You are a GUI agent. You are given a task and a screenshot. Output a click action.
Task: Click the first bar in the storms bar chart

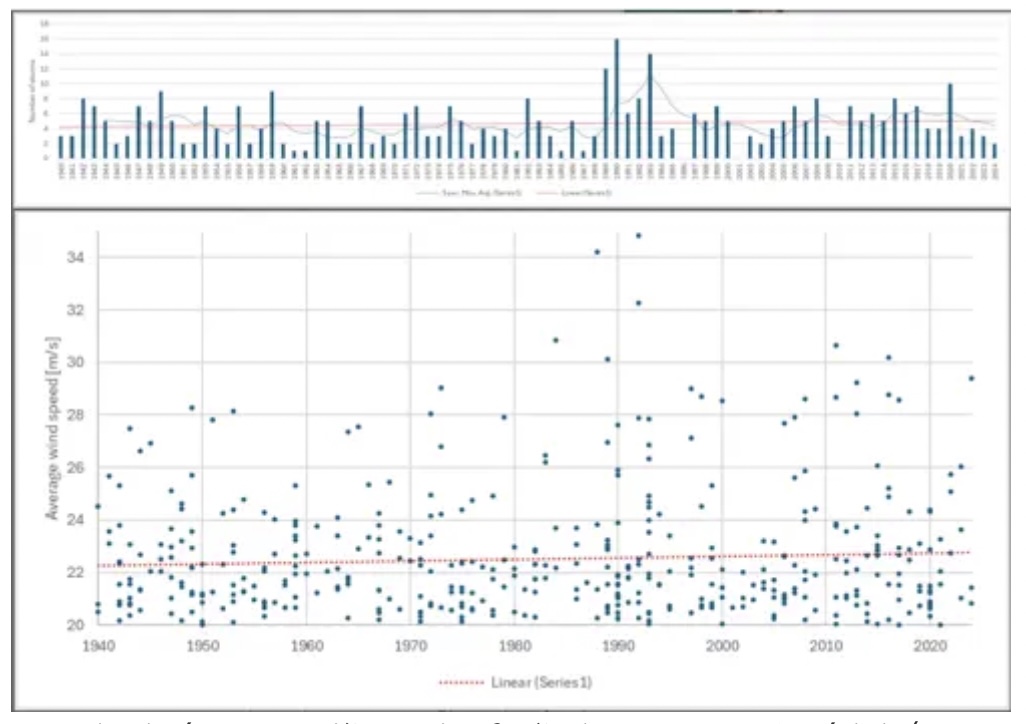pyautogui.click(x=61, y=146)
